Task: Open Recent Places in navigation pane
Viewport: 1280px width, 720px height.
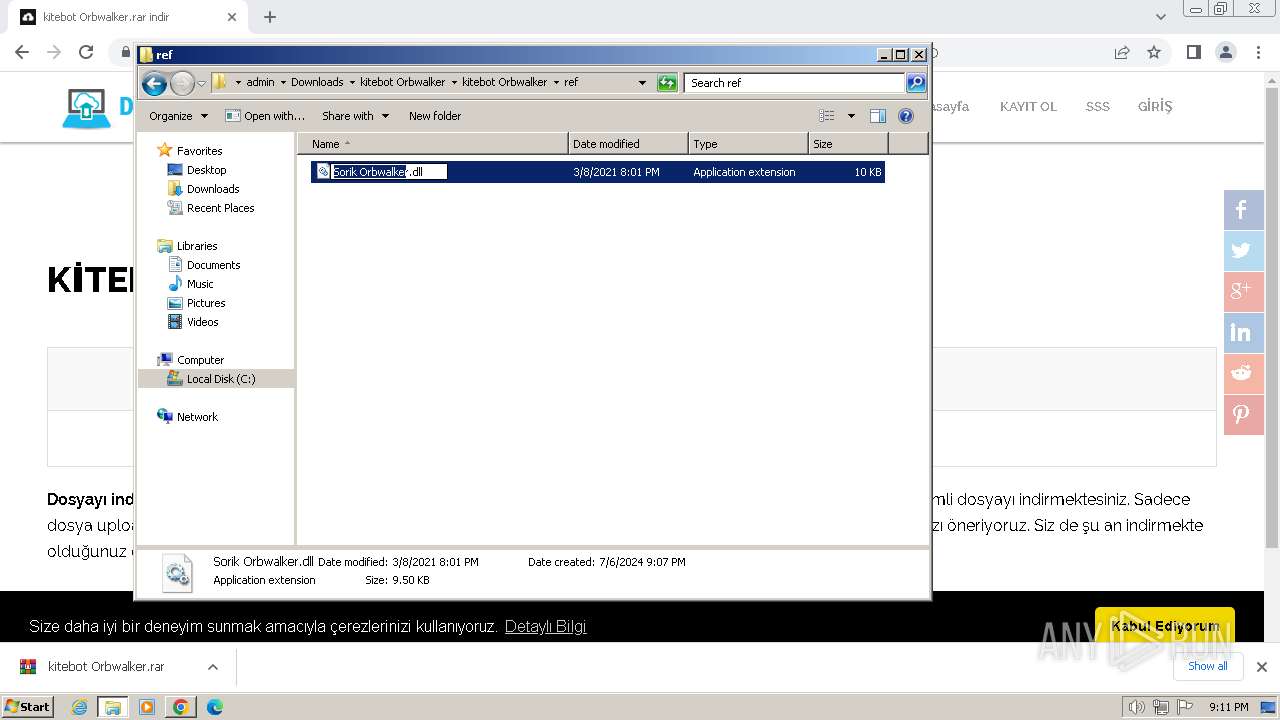Action: click(x=220, y=208)
